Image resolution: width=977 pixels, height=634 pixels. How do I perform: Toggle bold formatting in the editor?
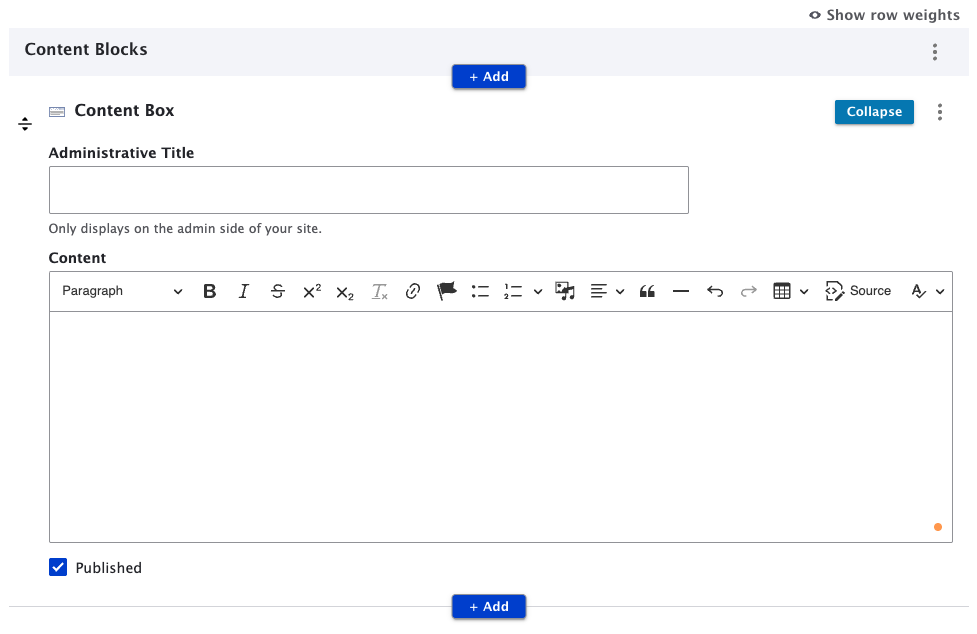tap(209, 291)
